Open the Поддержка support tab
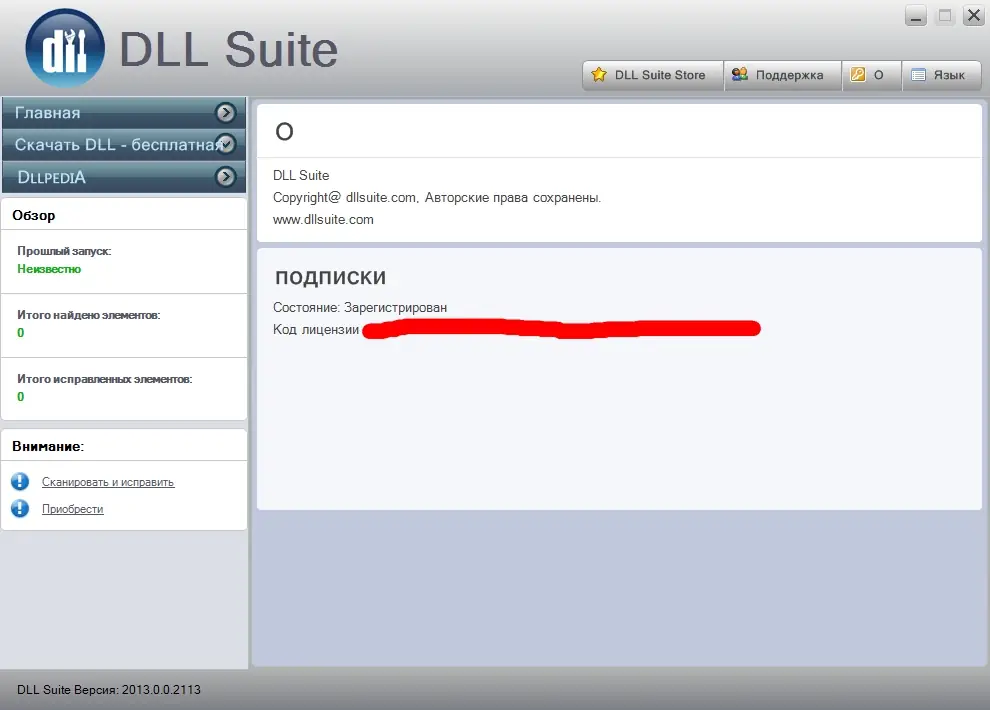 783,75
